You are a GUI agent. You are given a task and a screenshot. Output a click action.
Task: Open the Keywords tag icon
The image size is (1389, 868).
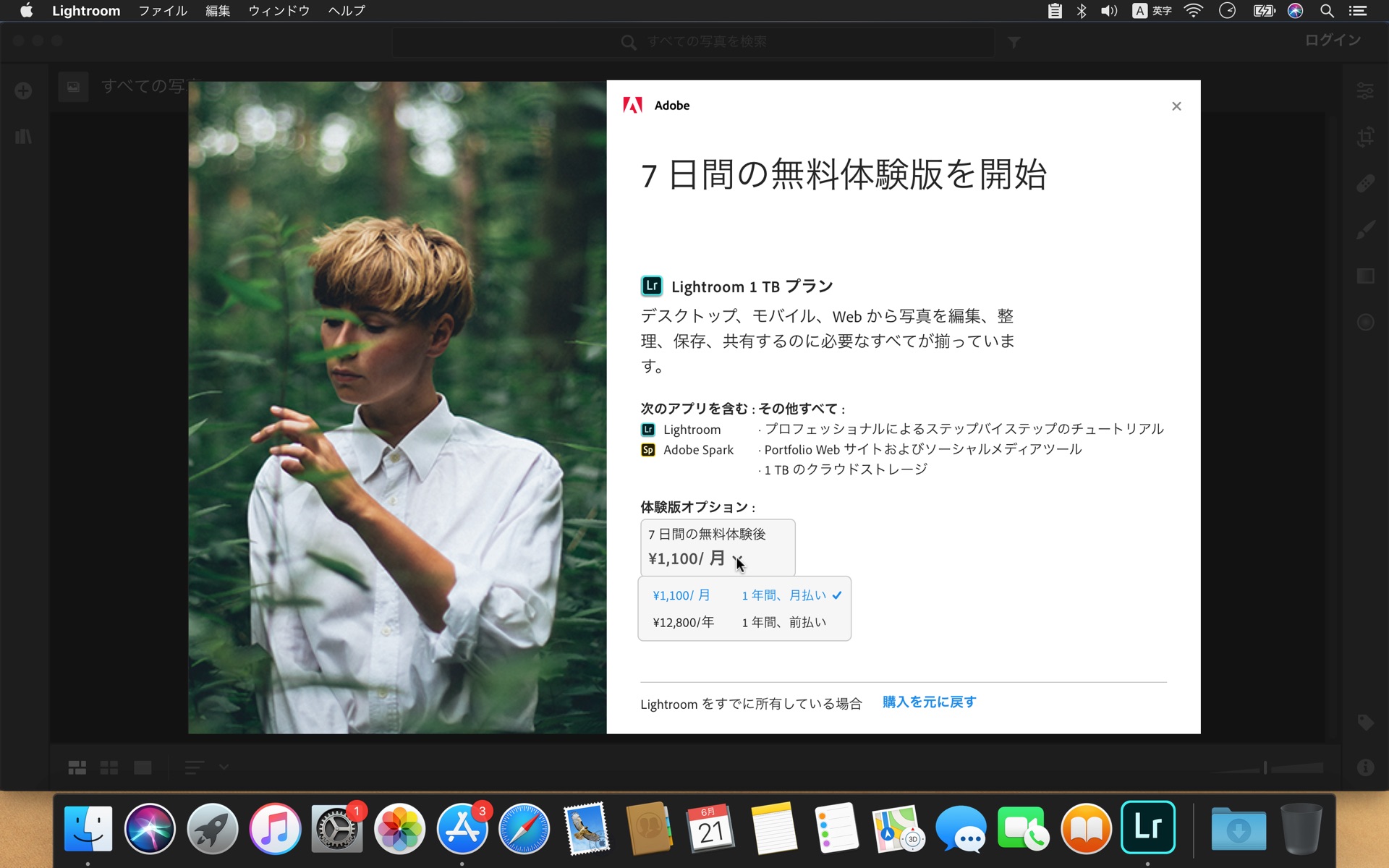click(x=1365, y=722)
